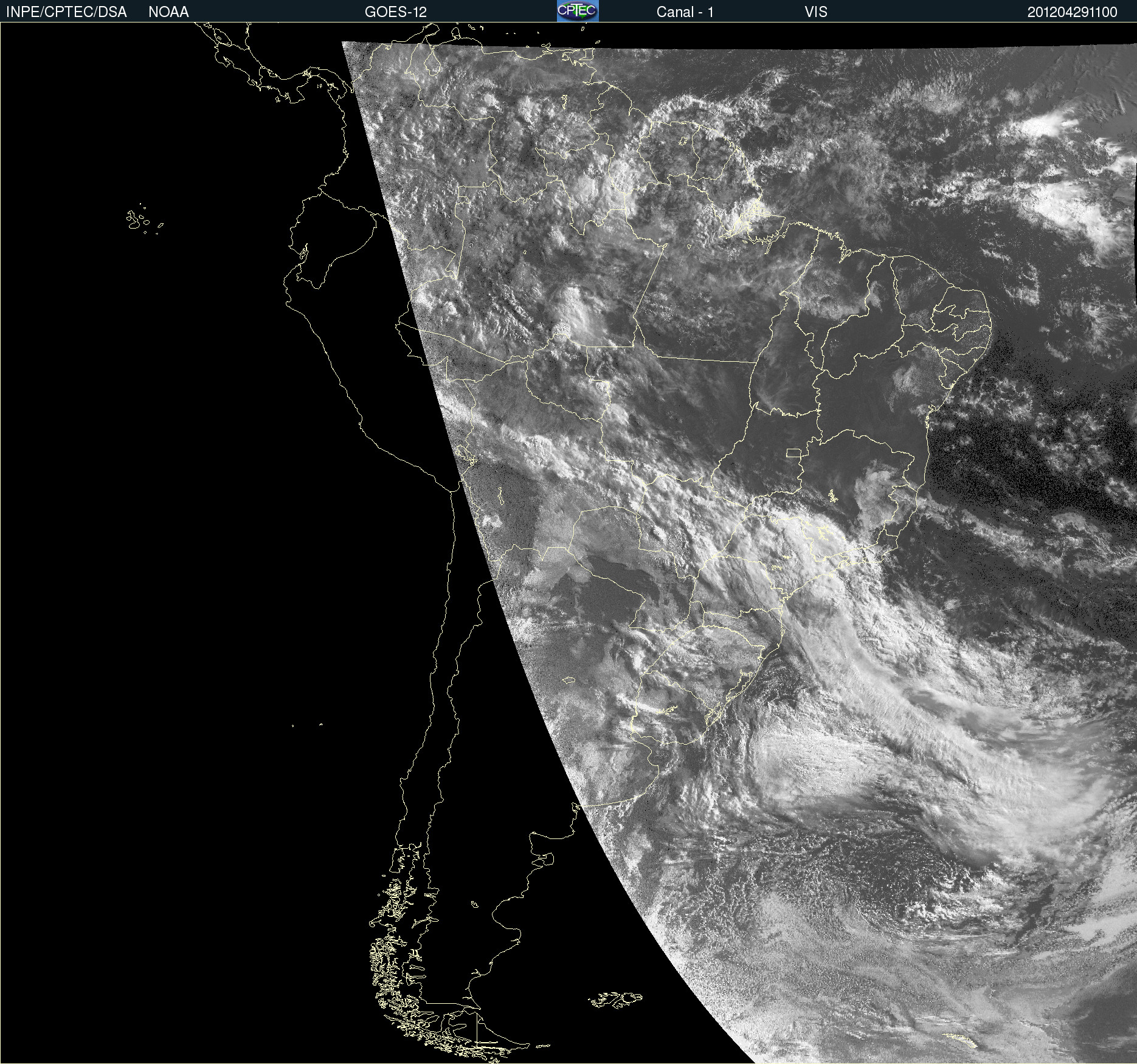Screen dimensions: 1137x1064
Task: Click the 201204291100 timestamp
Action: point(1073,12)
